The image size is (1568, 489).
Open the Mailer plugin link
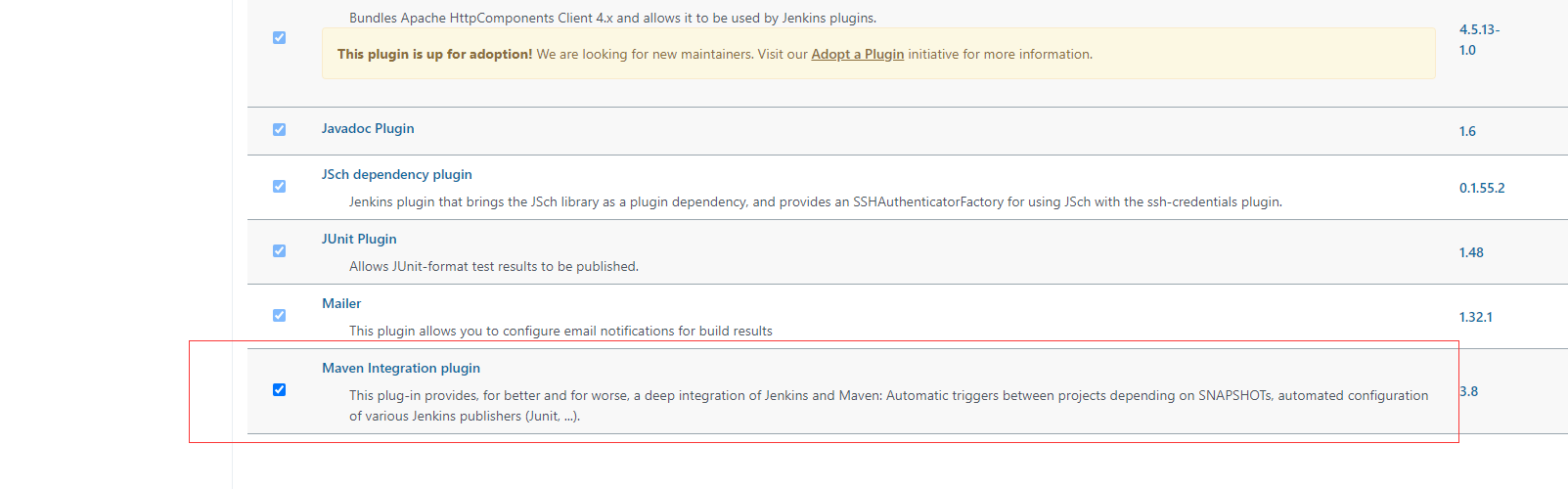341,303
